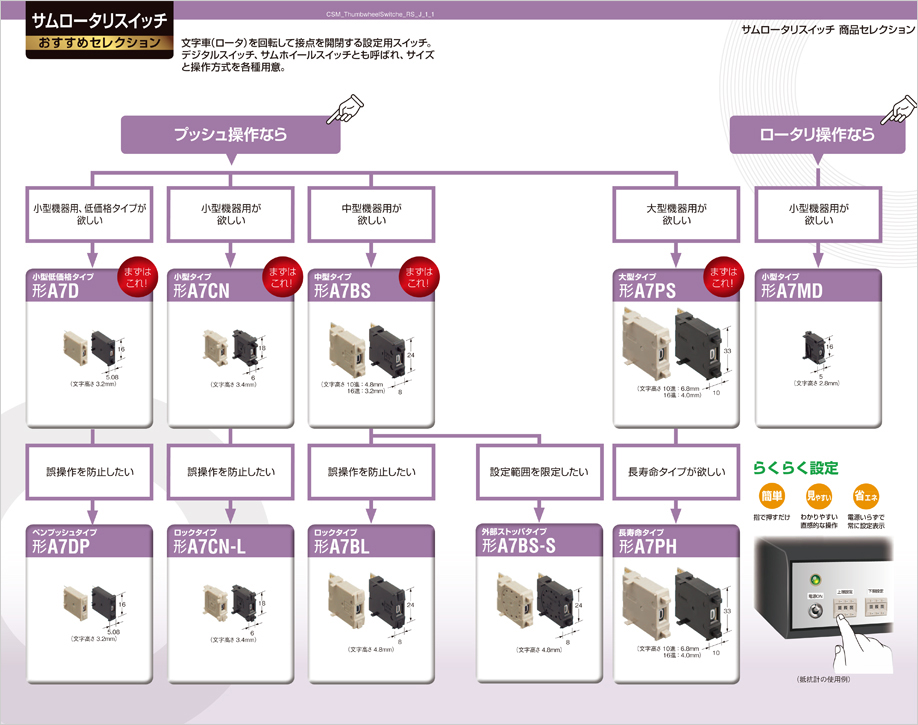Open the おすすめセレクション gold label
918x725 pixels.
pos(98,43)
